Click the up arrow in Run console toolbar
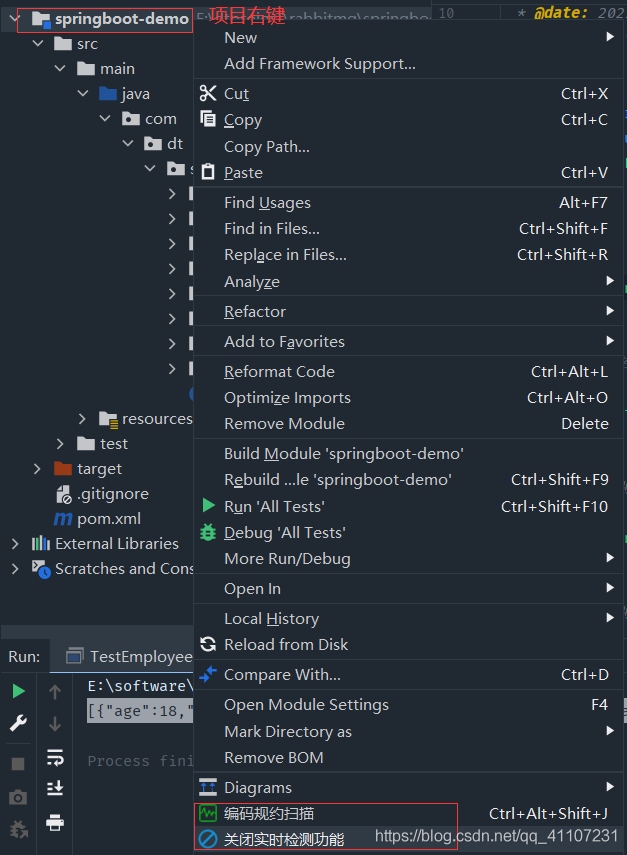 55,691
